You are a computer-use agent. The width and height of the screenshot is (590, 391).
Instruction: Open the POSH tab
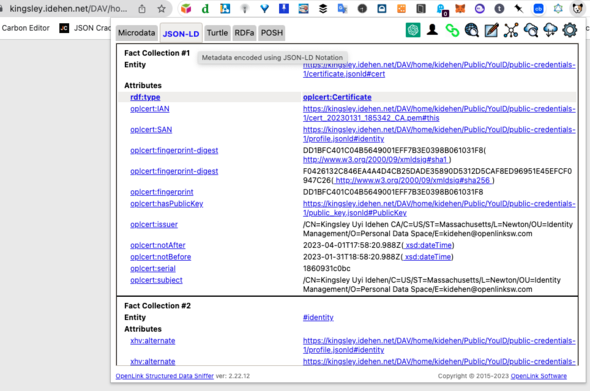pos(272,33)
